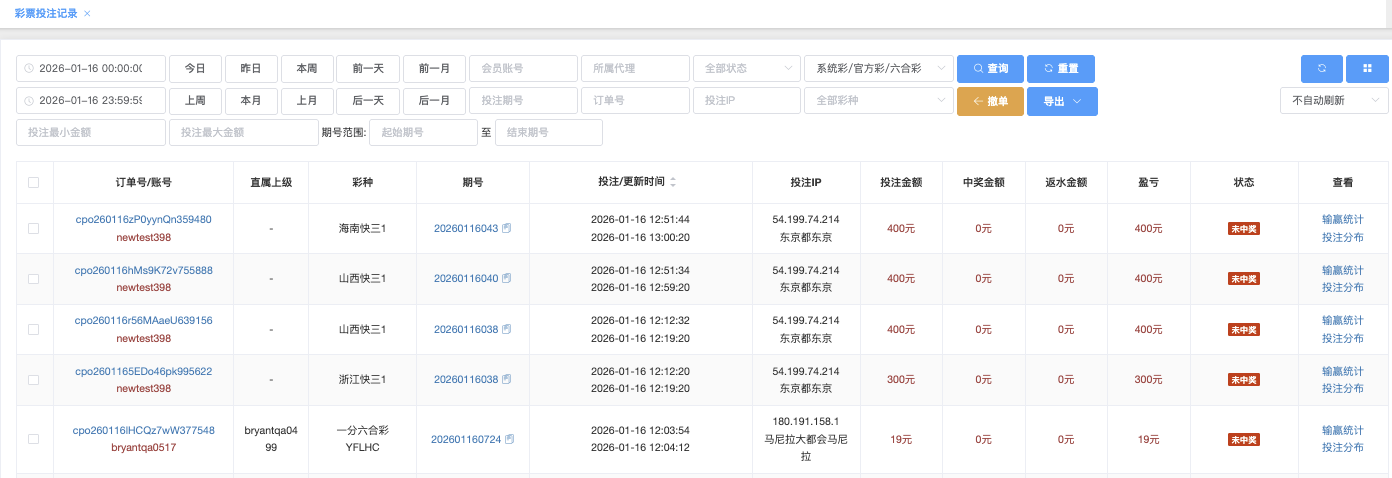Click the 撤单 cancel order button

[990, 101]
